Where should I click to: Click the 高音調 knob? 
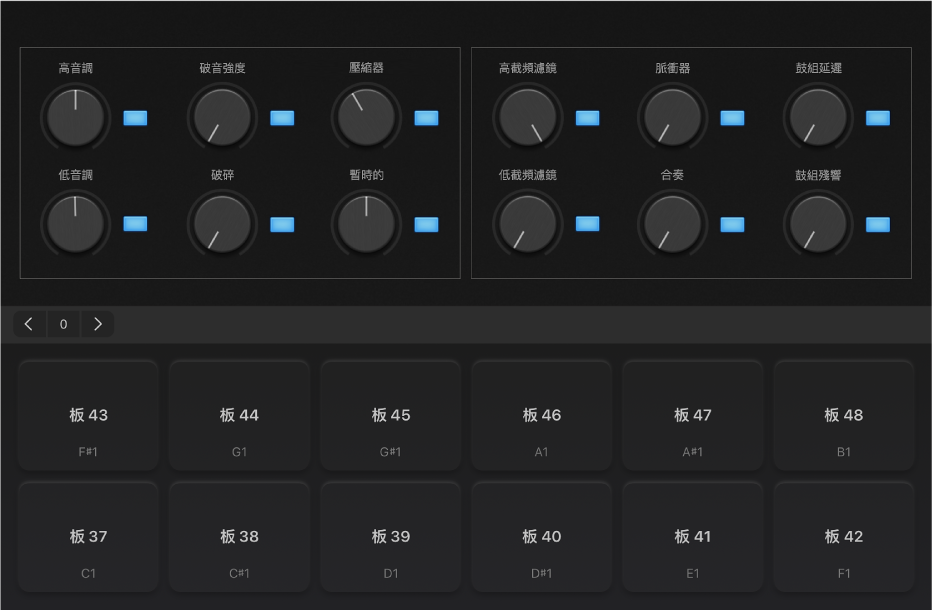[76, 117]
